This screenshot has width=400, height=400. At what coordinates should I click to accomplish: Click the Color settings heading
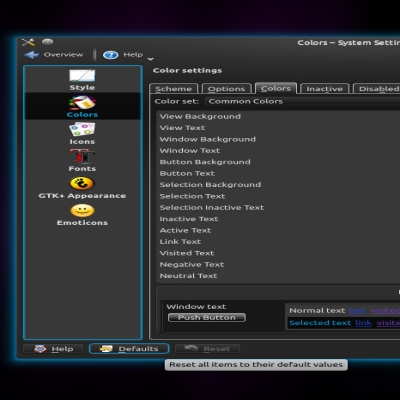pyautogui.click(x=187, y=71)
